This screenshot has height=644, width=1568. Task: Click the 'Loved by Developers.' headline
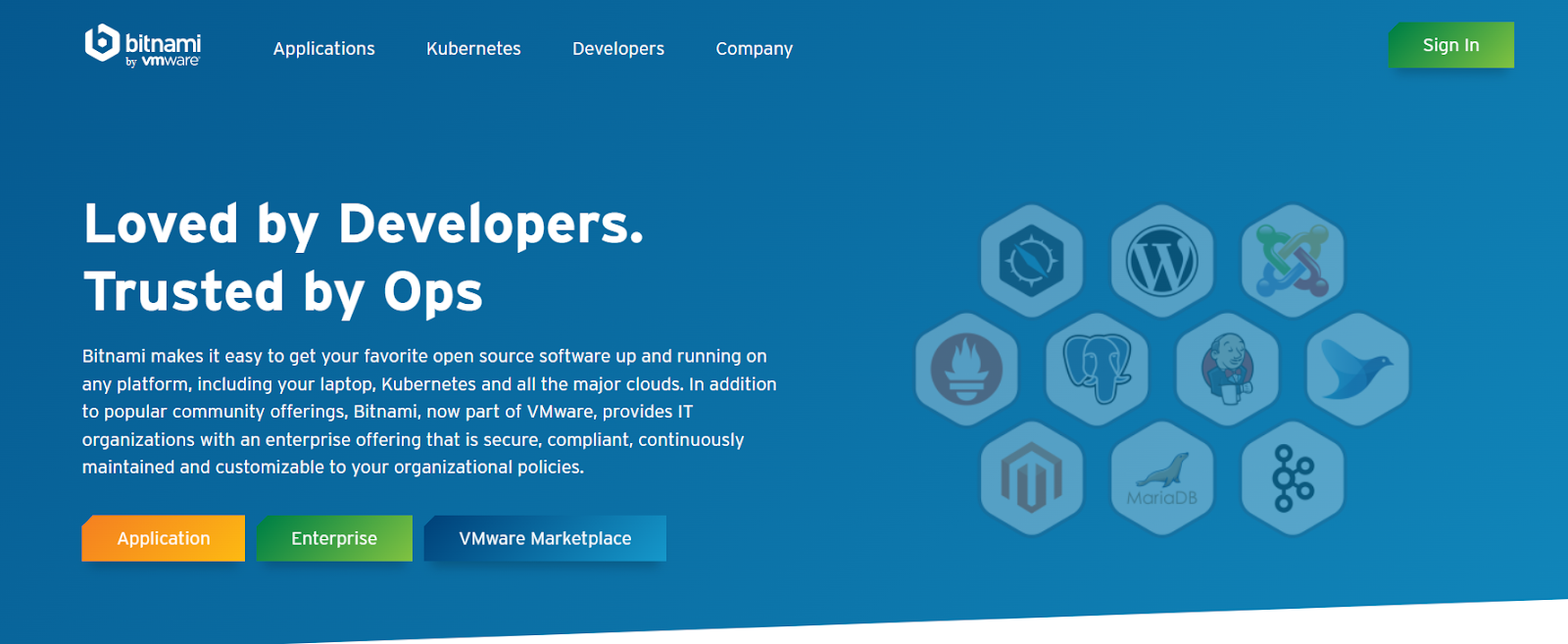coord(364,225)
